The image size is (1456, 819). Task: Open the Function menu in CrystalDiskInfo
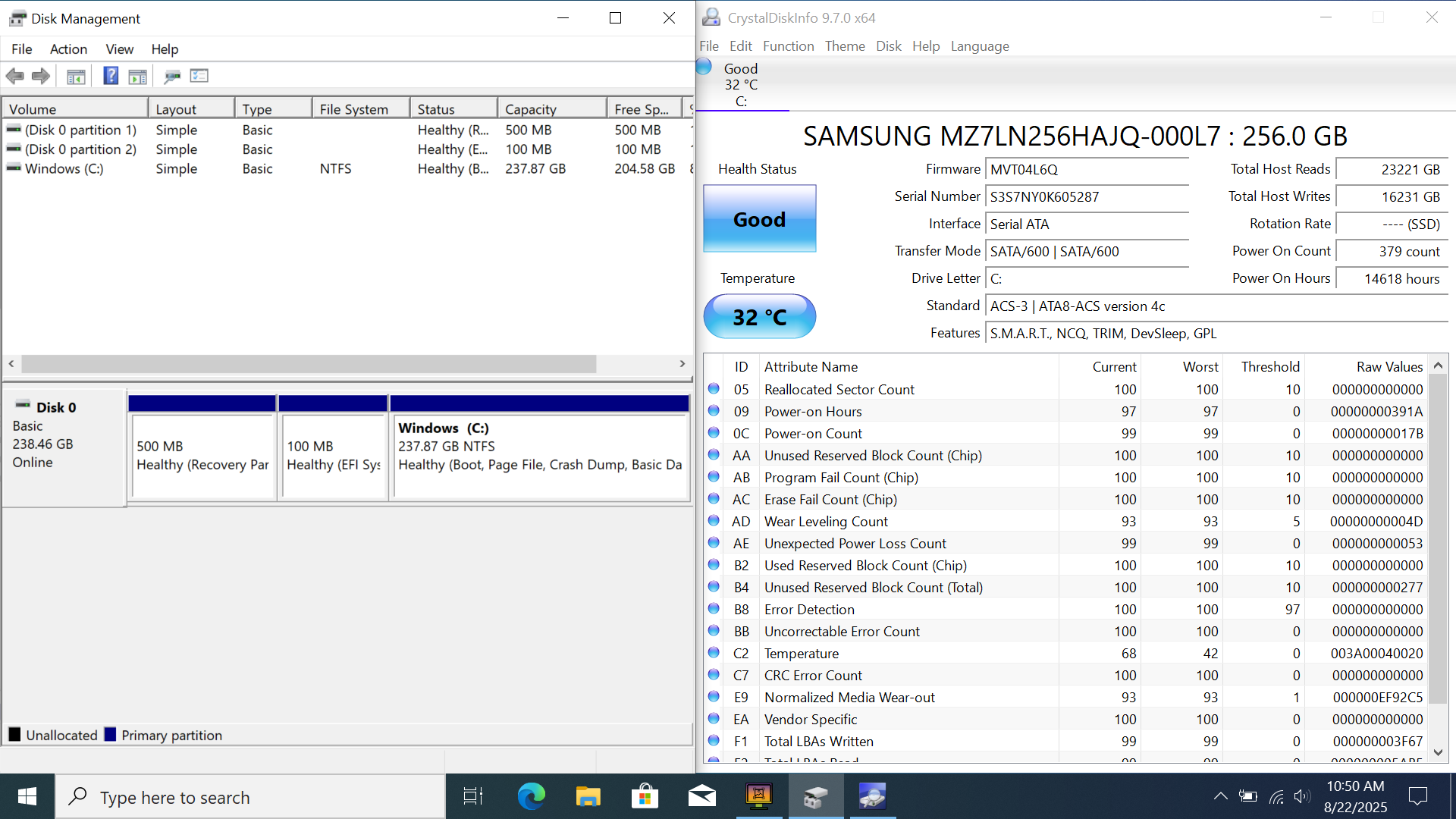click(788, 46)
